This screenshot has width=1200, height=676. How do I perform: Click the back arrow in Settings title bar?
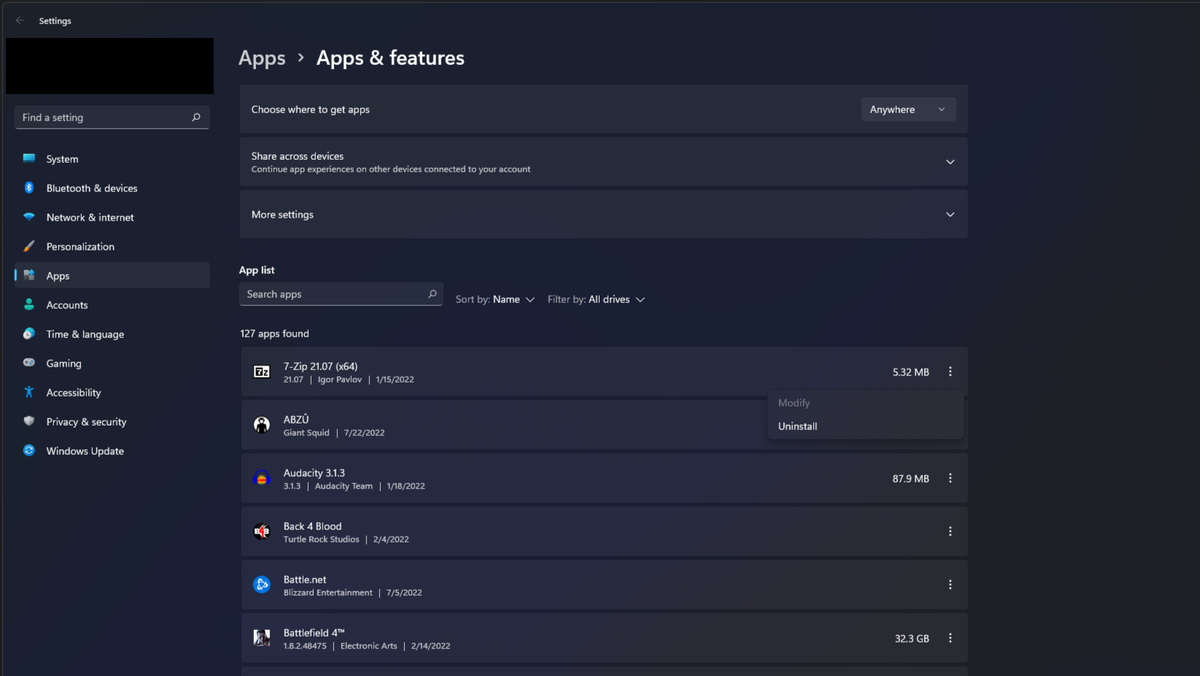pyautogui.click(x=20, y=21)
